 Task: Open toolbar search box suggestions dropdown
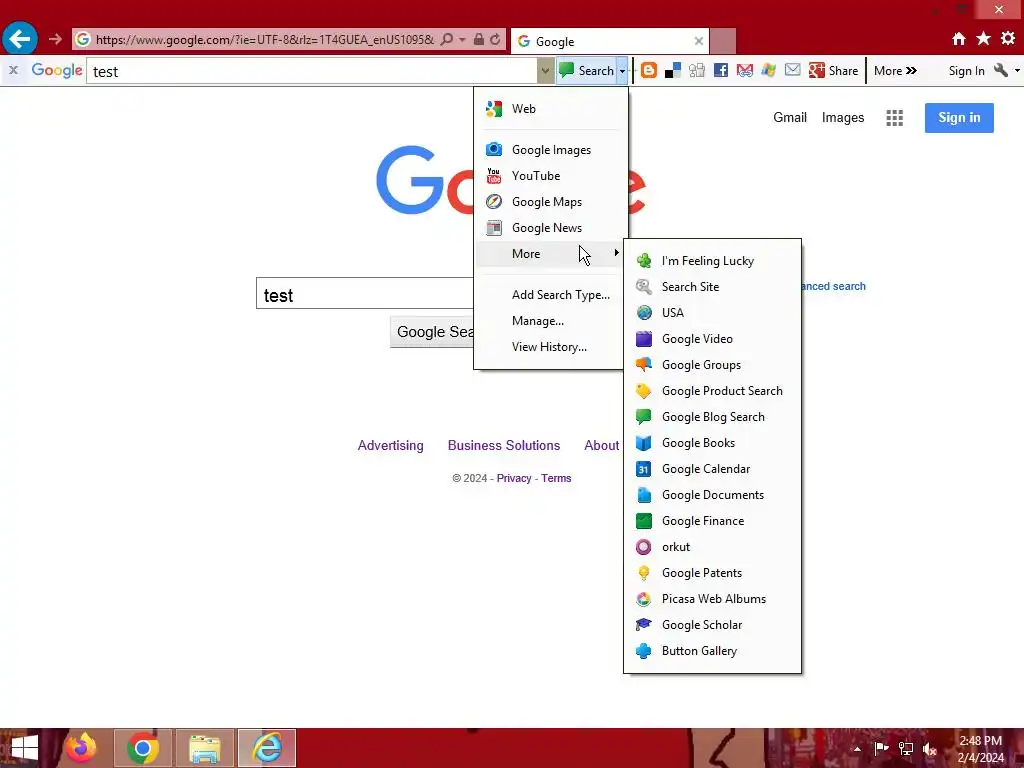(546, 71)
